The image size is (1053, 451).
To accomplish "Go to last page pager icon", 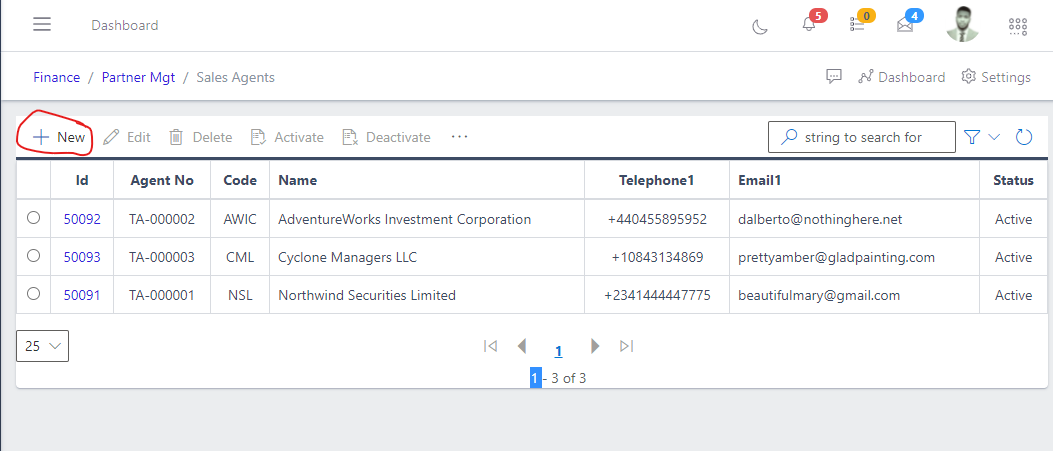I will [627, 346].
